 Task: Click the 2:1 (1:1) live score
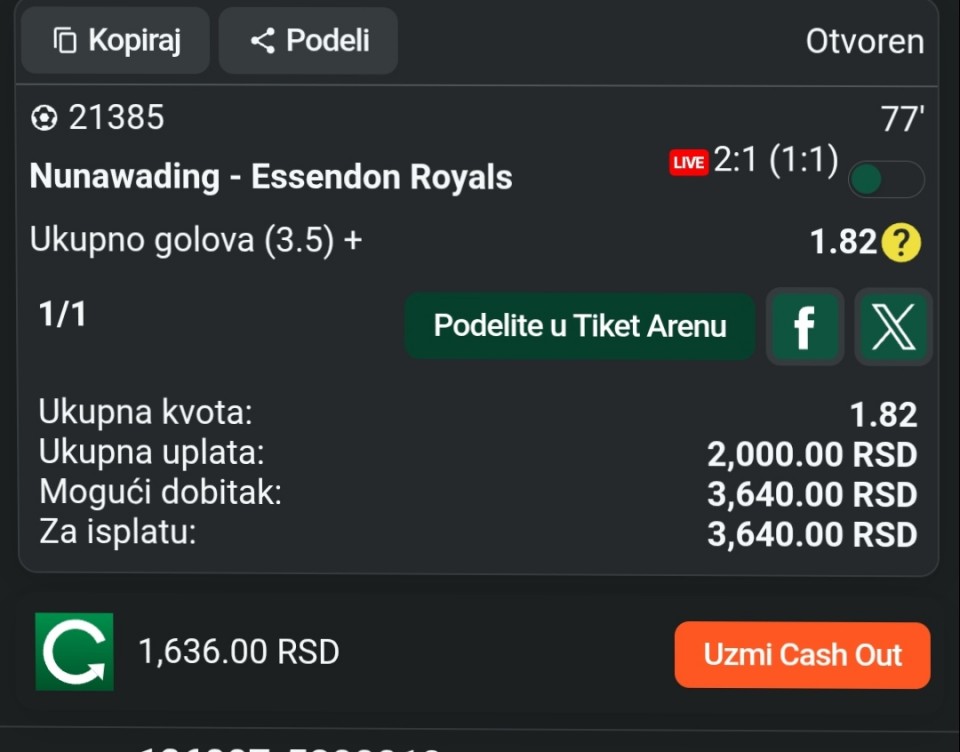(775, 161)
